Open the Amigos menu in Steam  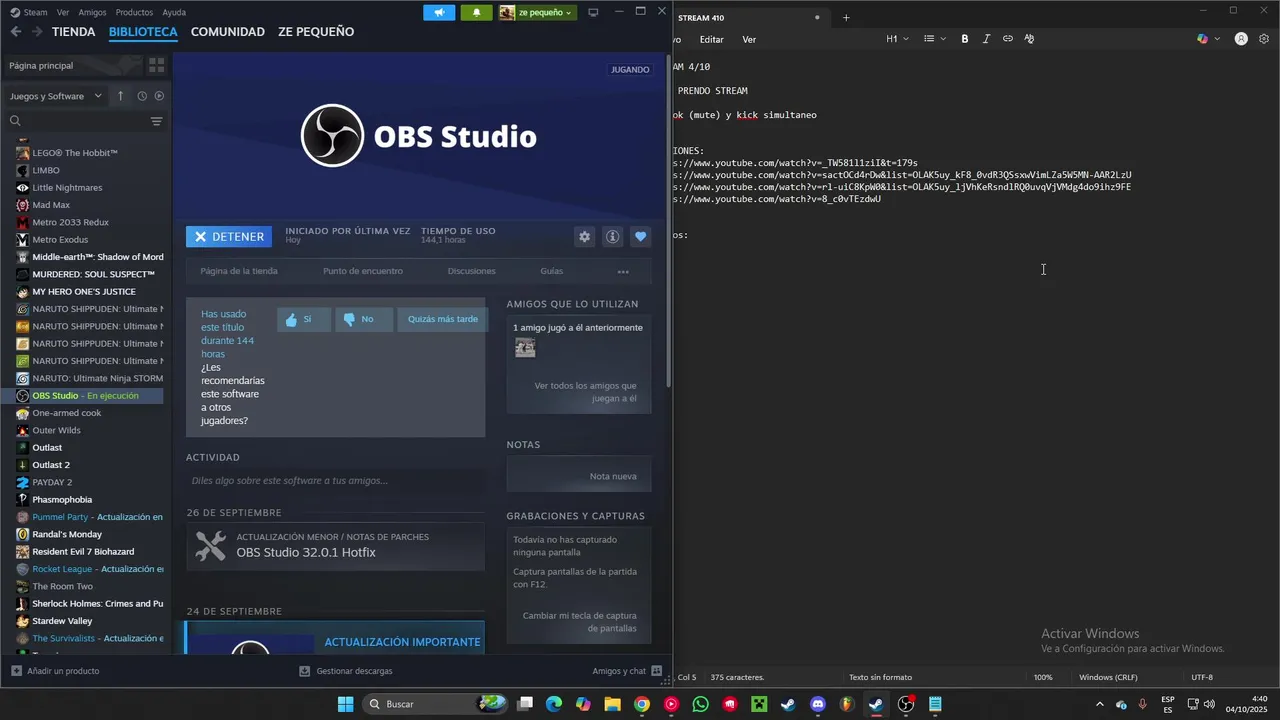pyautogui.click(x=92, y=12)
